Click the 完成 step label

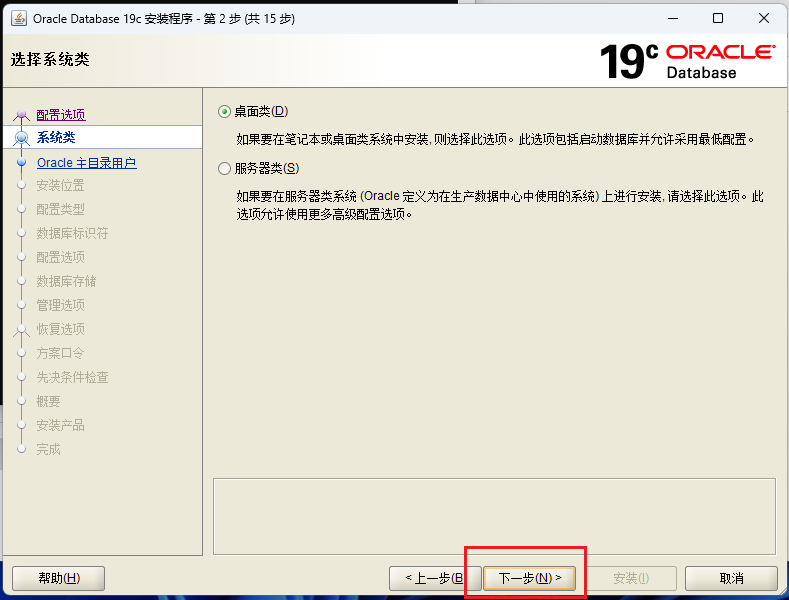point(48,449)
